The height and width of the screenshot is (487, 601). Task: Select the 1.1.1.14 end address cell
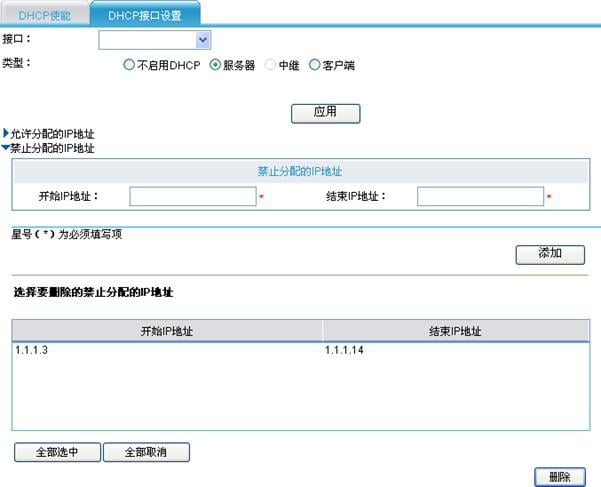coord(344,350)
